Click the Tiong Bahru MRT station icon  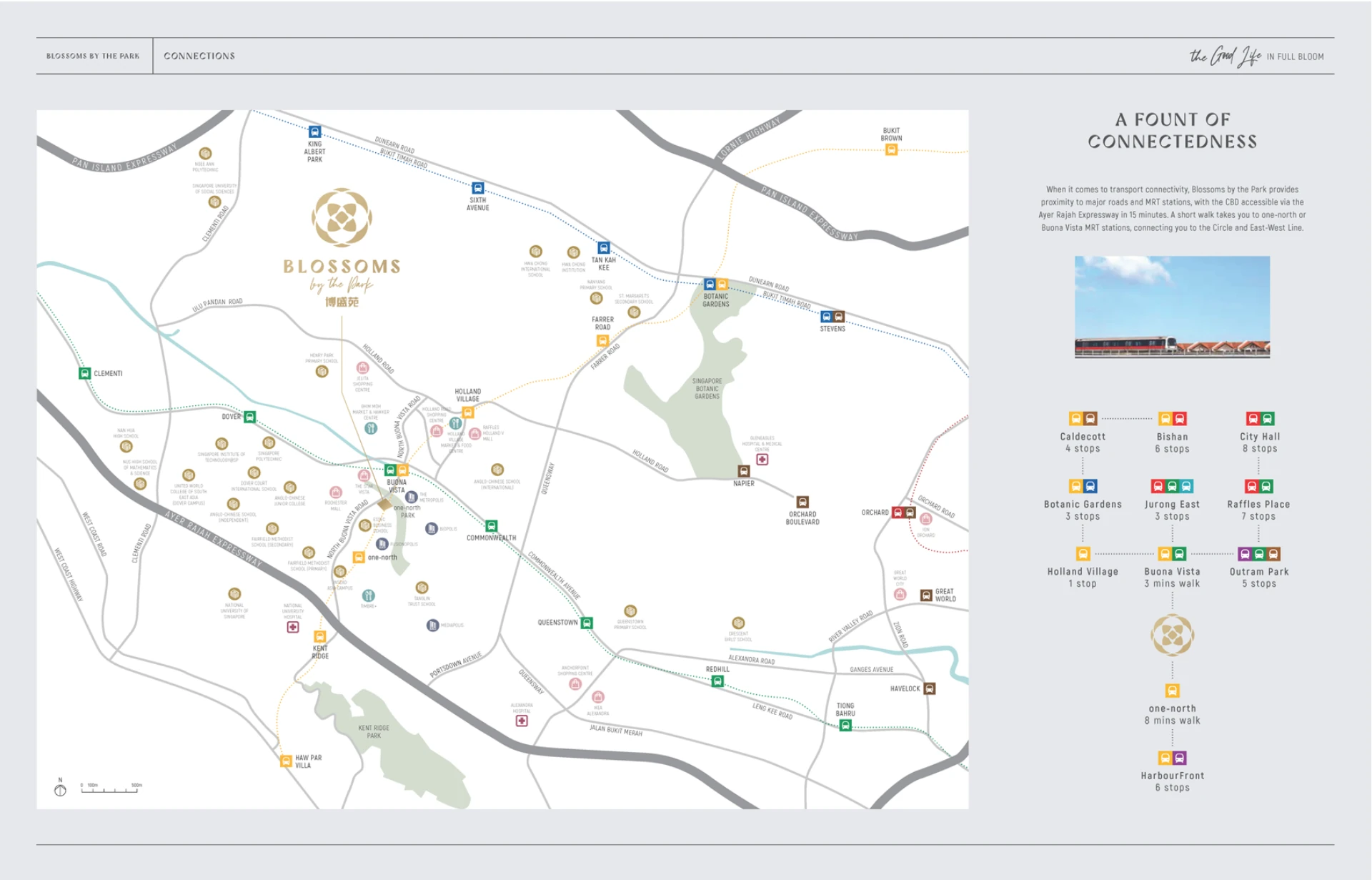[845, 726]
